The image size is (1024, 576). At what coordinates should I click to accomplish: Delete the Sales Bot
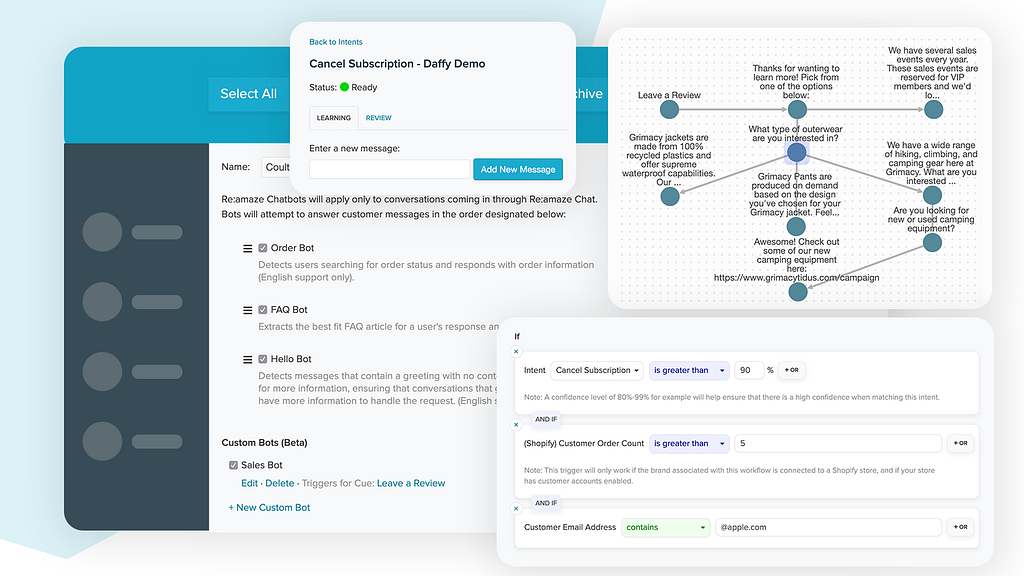coord(280,483)
